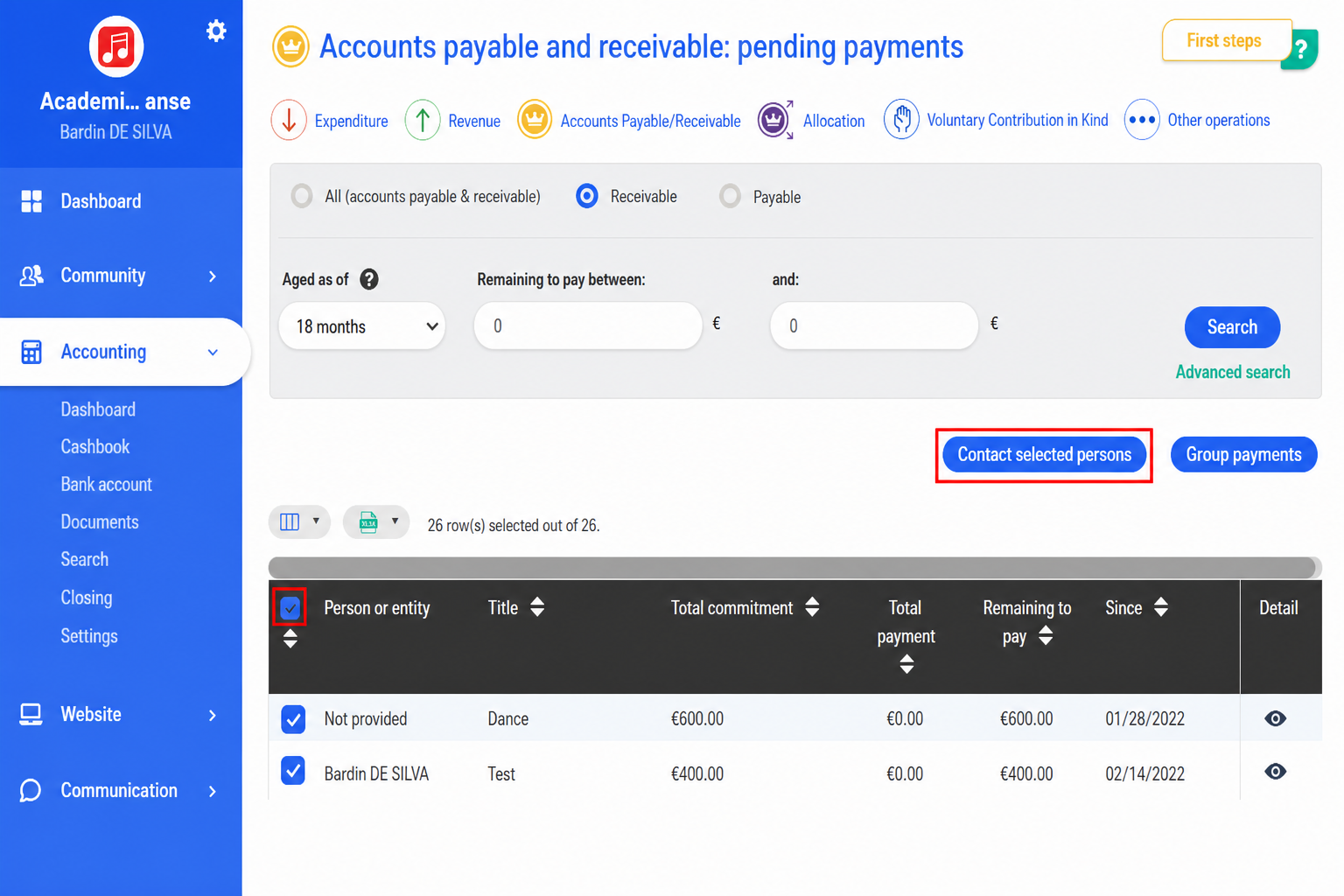Click Contact selected persons button

(x=1044, y=455)
